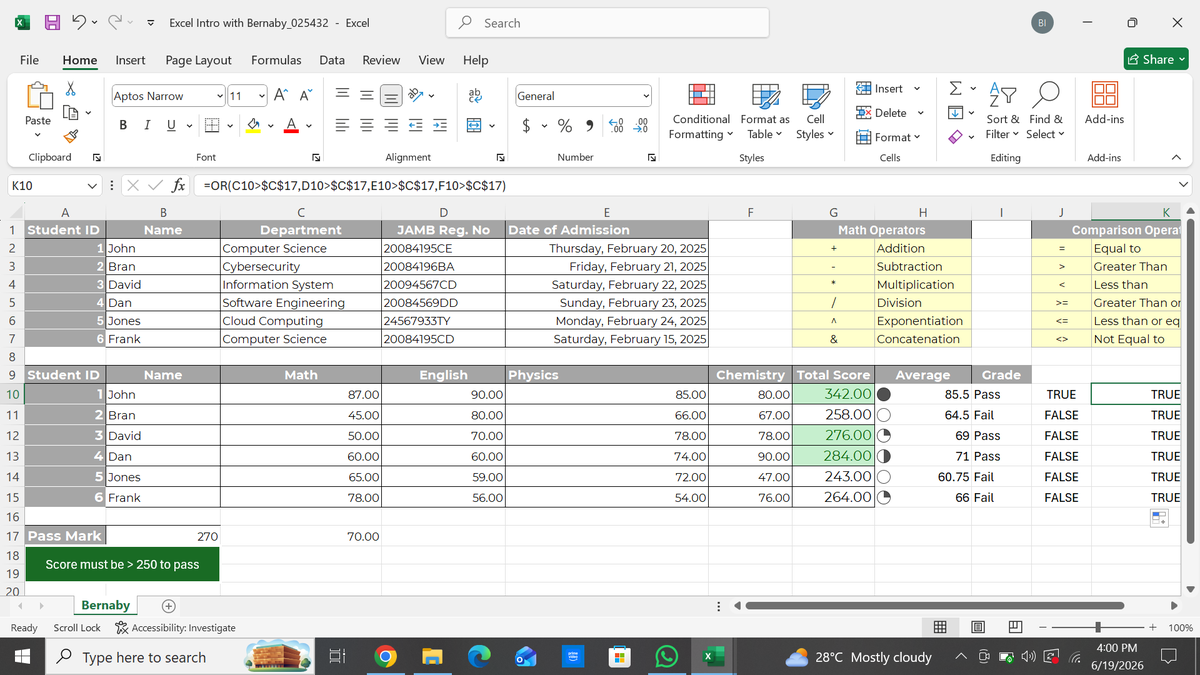Cancel the formula entry with X icon
This screenshot has width=1200, height=675.
point(134,185)
